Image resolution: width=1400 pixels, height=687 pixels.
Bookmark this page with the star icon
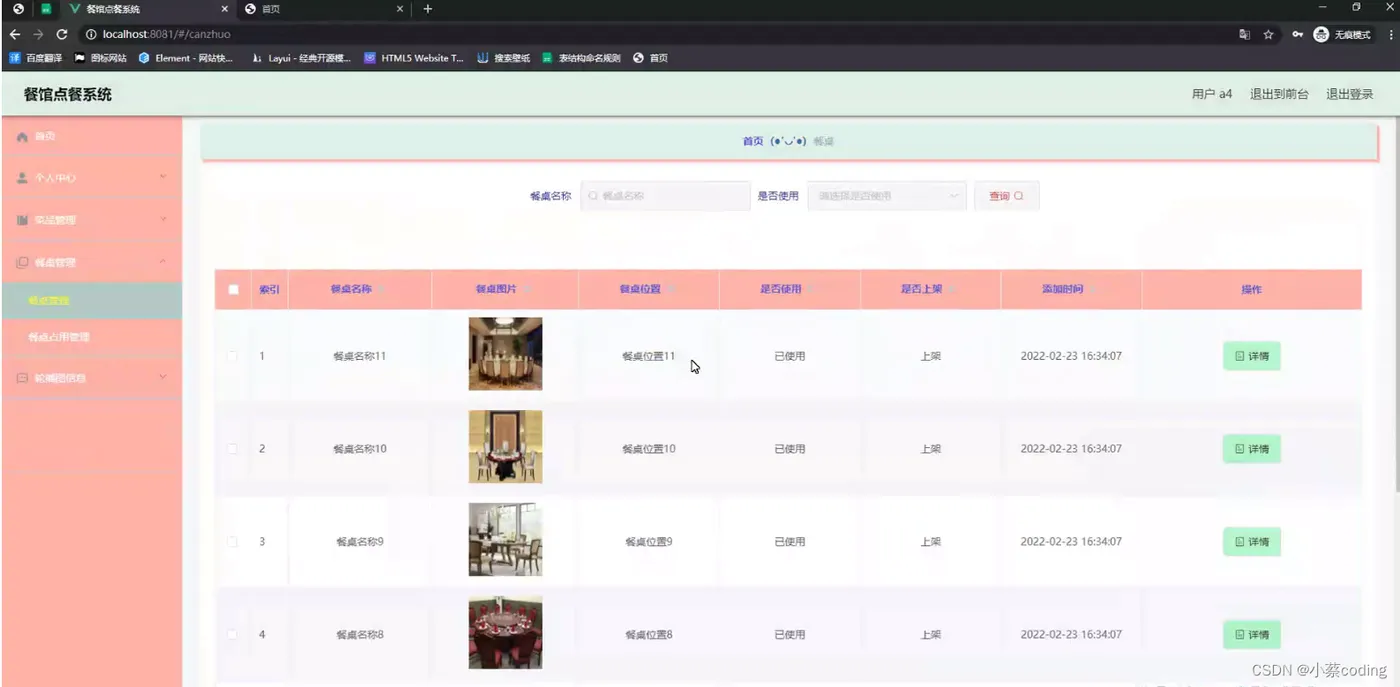click(x=1269, y=34)
